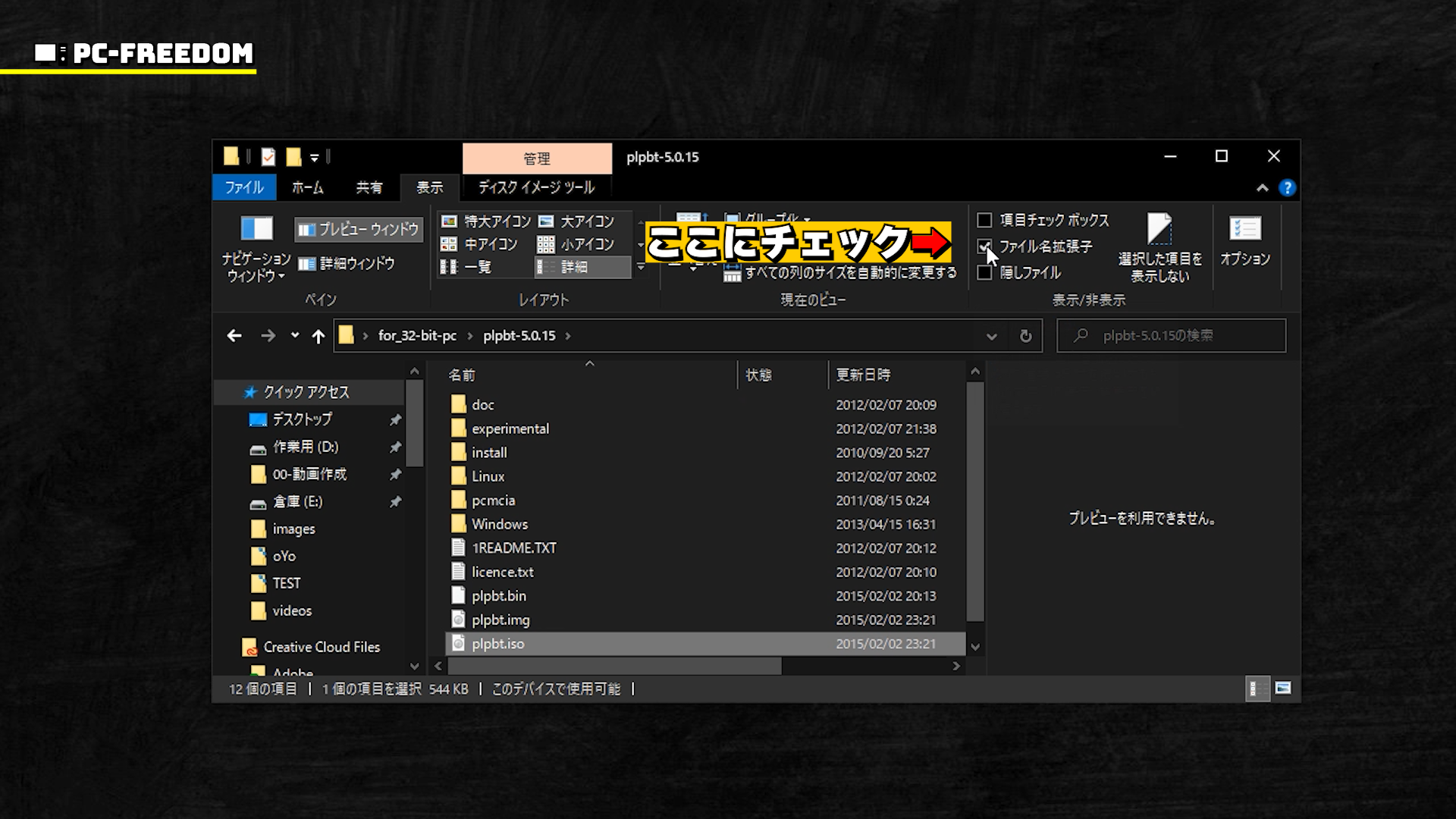Open the Options icon in ribbon
This screenshot has height=819, width=1456.
(x=1244, y=229)
